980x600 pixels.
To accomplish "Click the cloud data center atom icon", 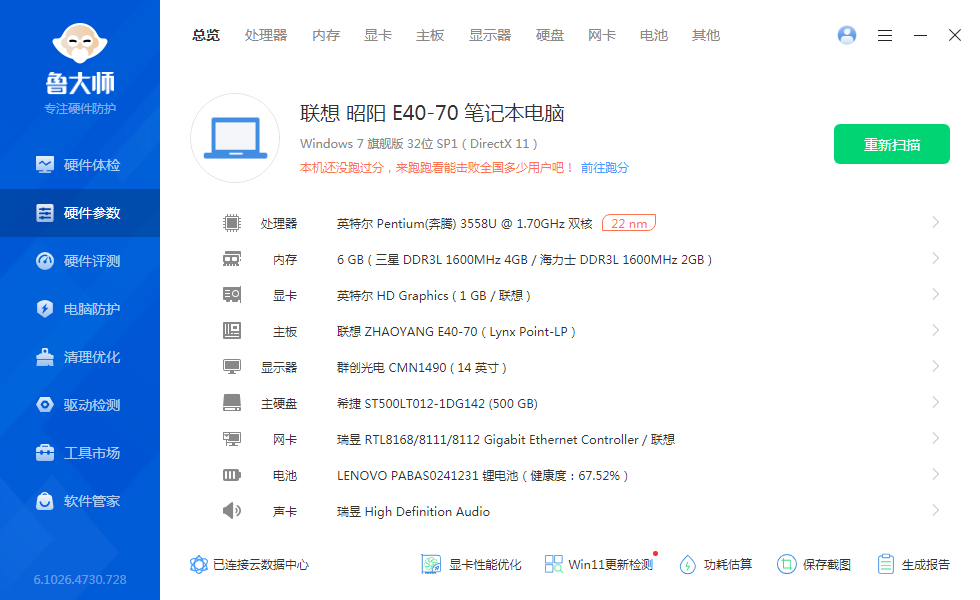I will [x=199, y=564].
